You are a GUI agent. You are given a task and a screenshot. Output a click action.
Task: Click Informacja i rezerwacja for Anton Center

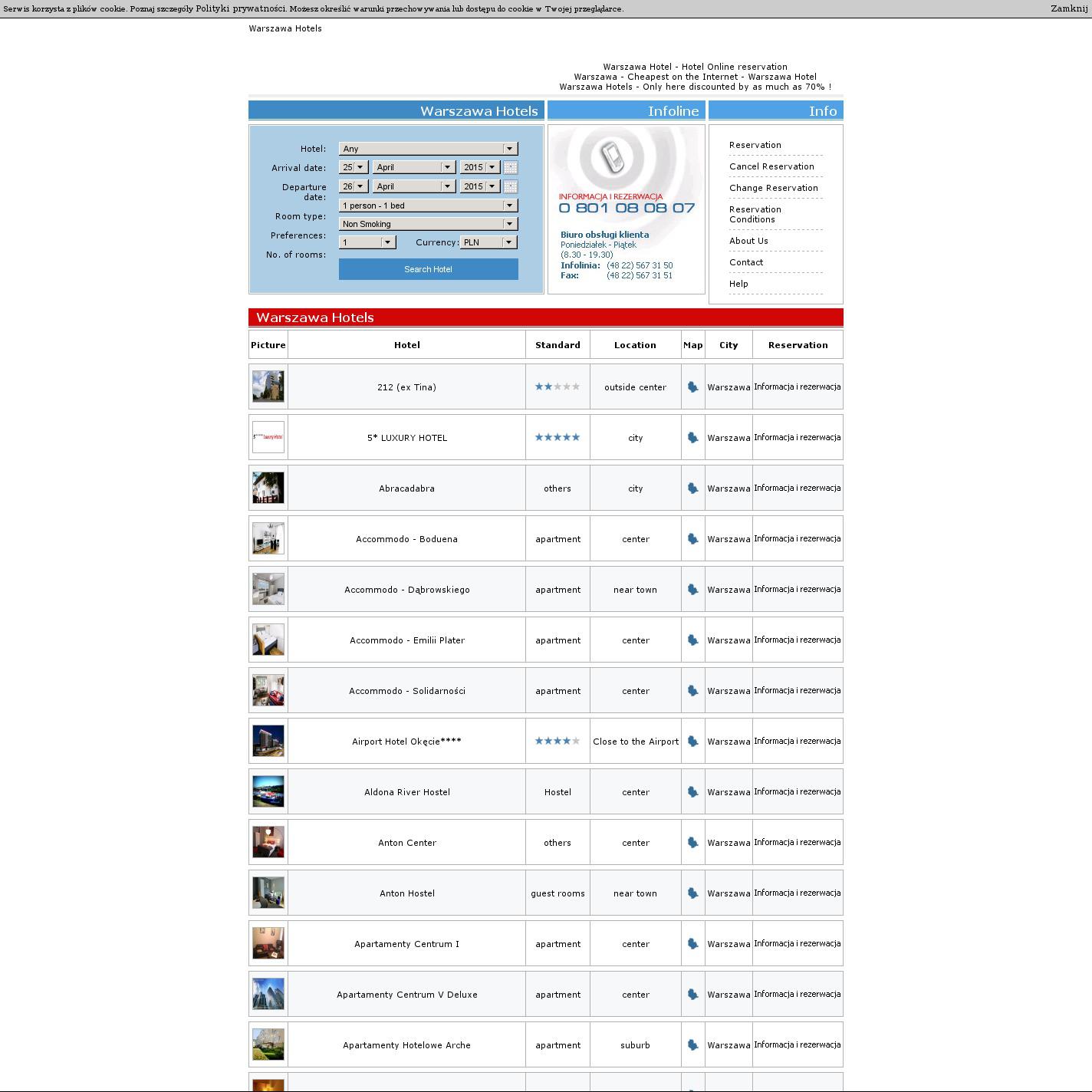click(797, 842)
